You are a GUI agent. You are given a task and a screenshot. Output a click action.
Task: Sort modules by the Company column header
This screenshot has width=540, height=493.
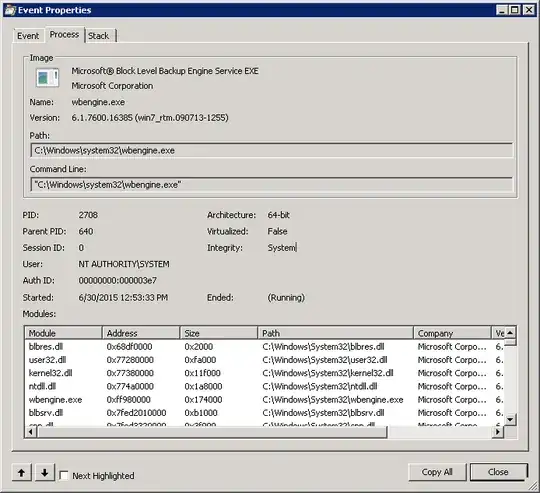(453, 333)
